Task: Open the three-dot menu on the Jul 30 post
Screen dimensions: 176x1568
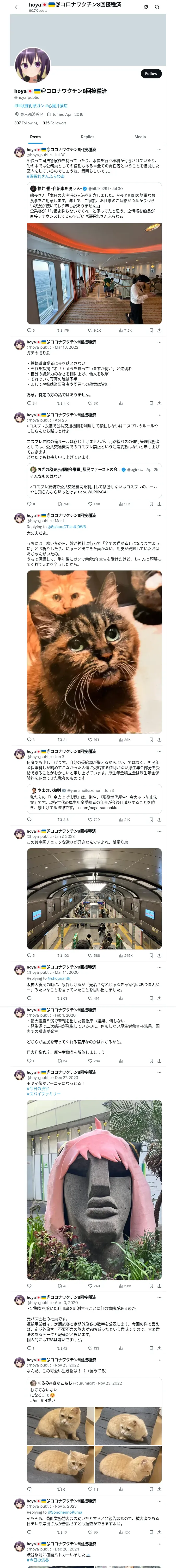Action: (159, 150)
